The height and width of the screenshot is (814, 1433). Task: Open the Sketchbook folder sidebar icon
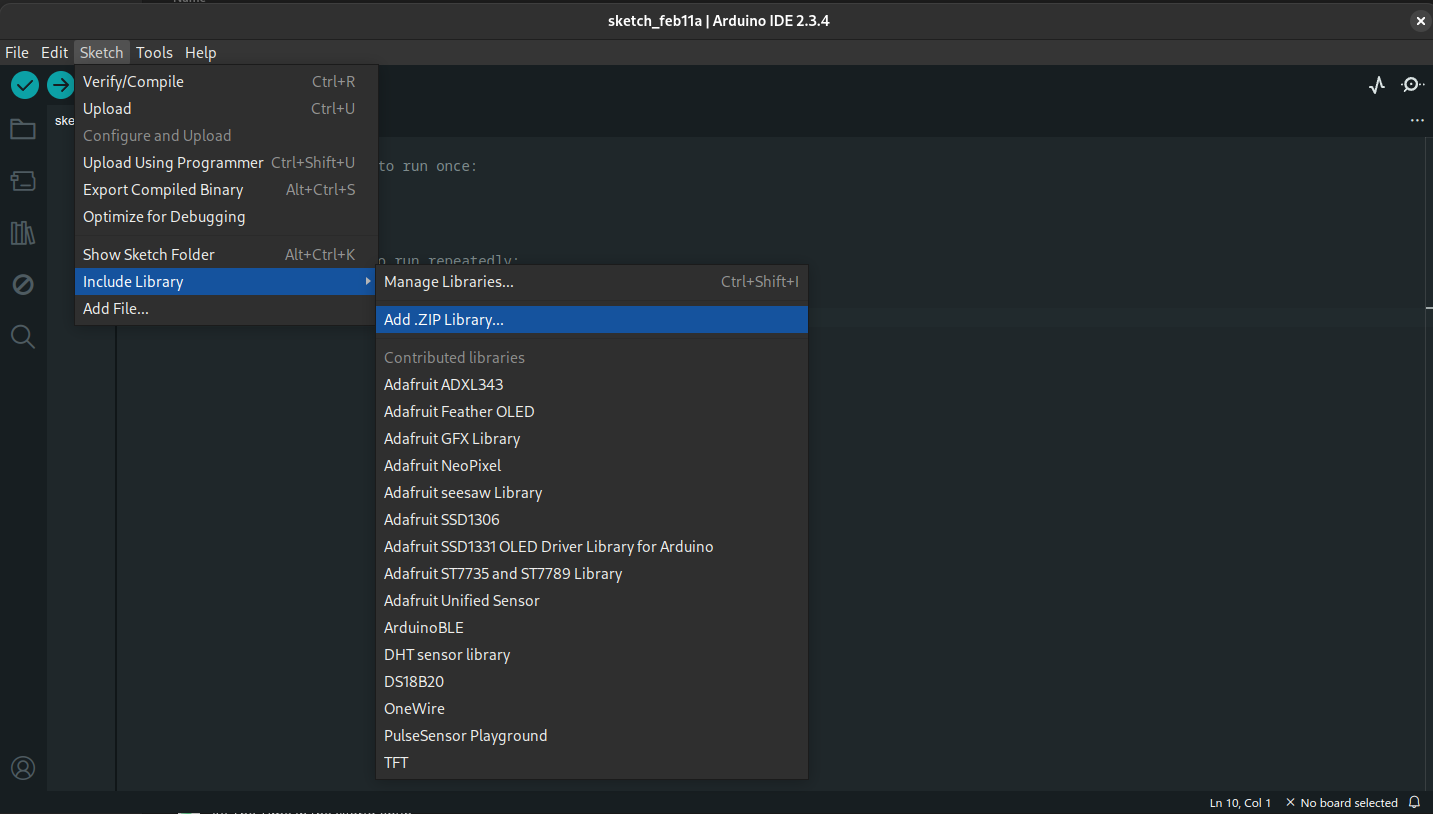pyautogui.click(x=23, y=129)
